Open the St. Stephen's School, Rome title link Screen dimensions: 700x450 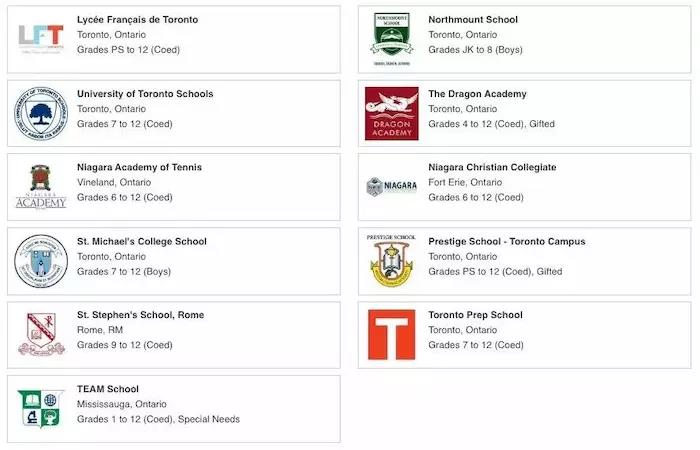pos(140,315)
